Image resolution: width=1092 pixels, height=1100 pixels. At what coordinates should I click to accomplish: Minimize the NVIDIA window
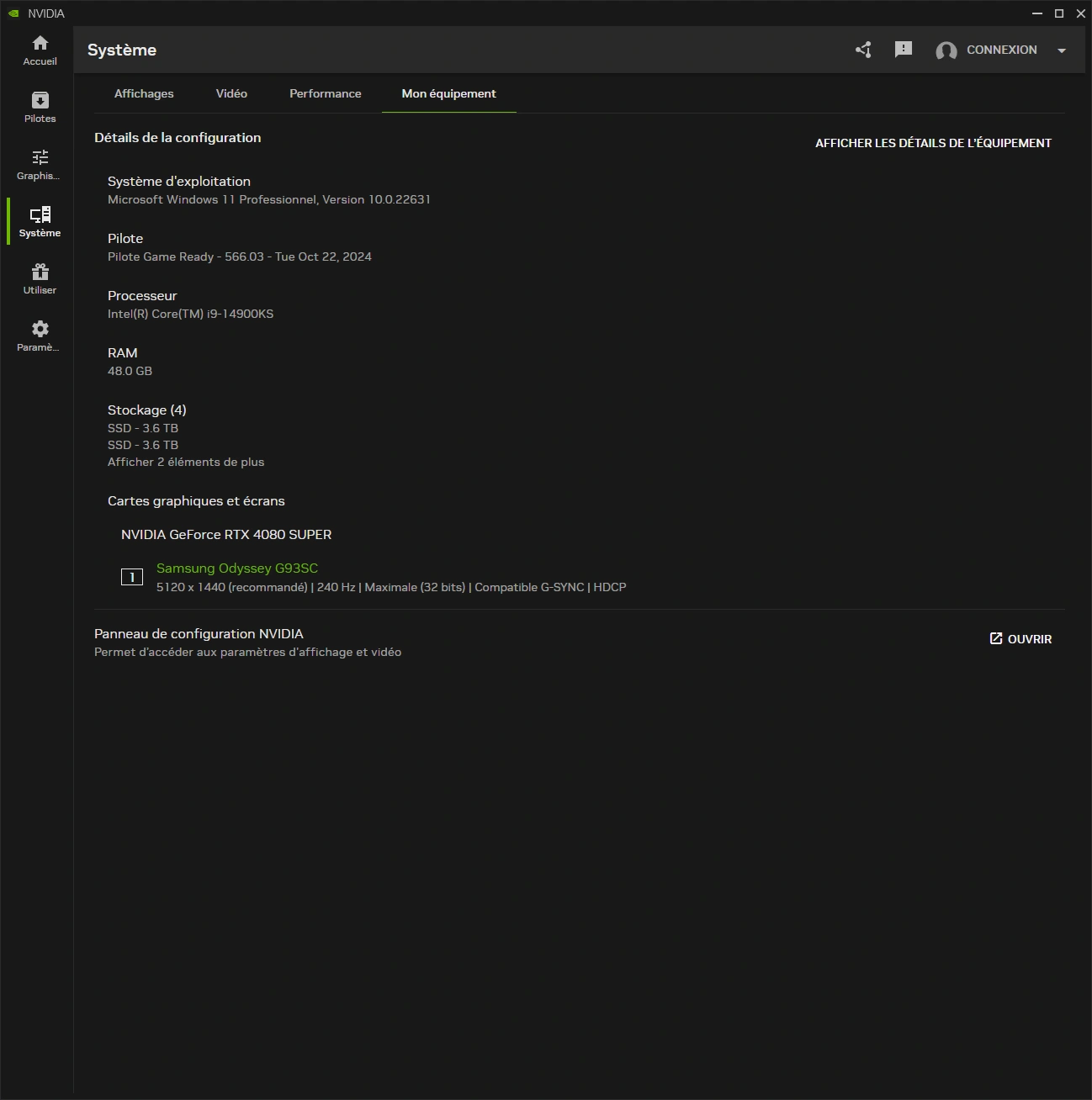(x=1037, y=13)
